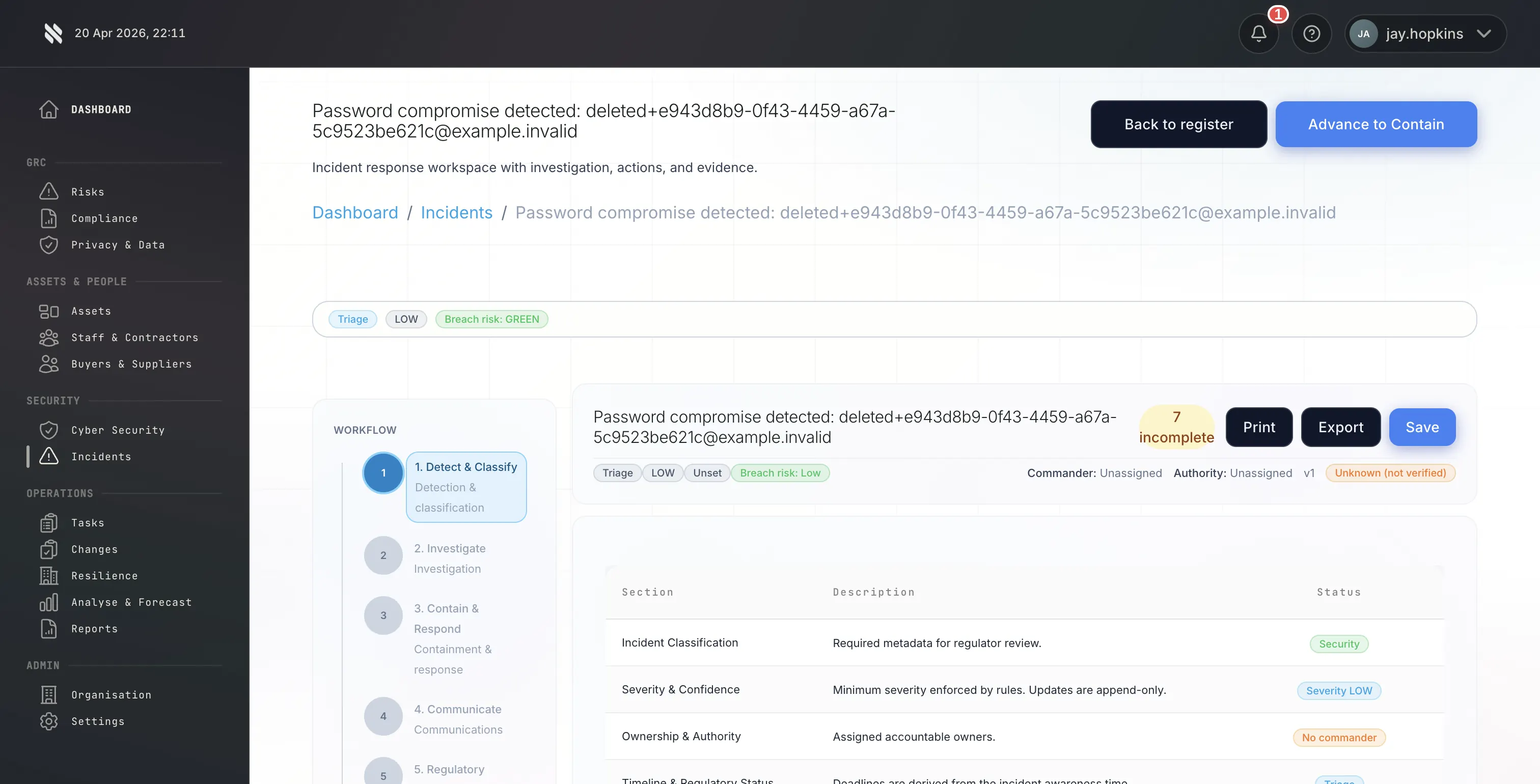Click the Analyse & Forecast chart icon
Viewport: 1540px width, 784px height.
[x=49, y=602]
